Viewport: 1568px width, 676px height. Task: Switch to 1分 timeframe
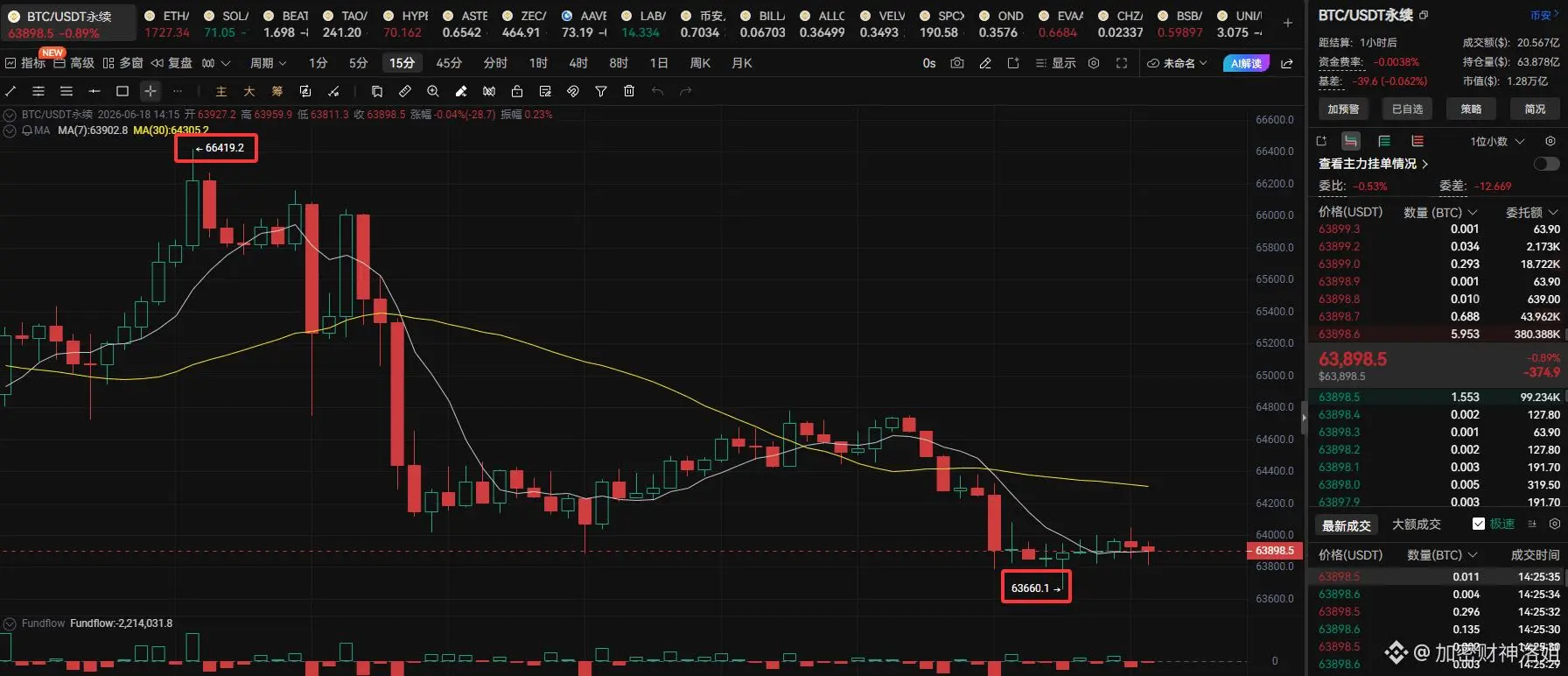pyautogui.click(x=318, y=63)
